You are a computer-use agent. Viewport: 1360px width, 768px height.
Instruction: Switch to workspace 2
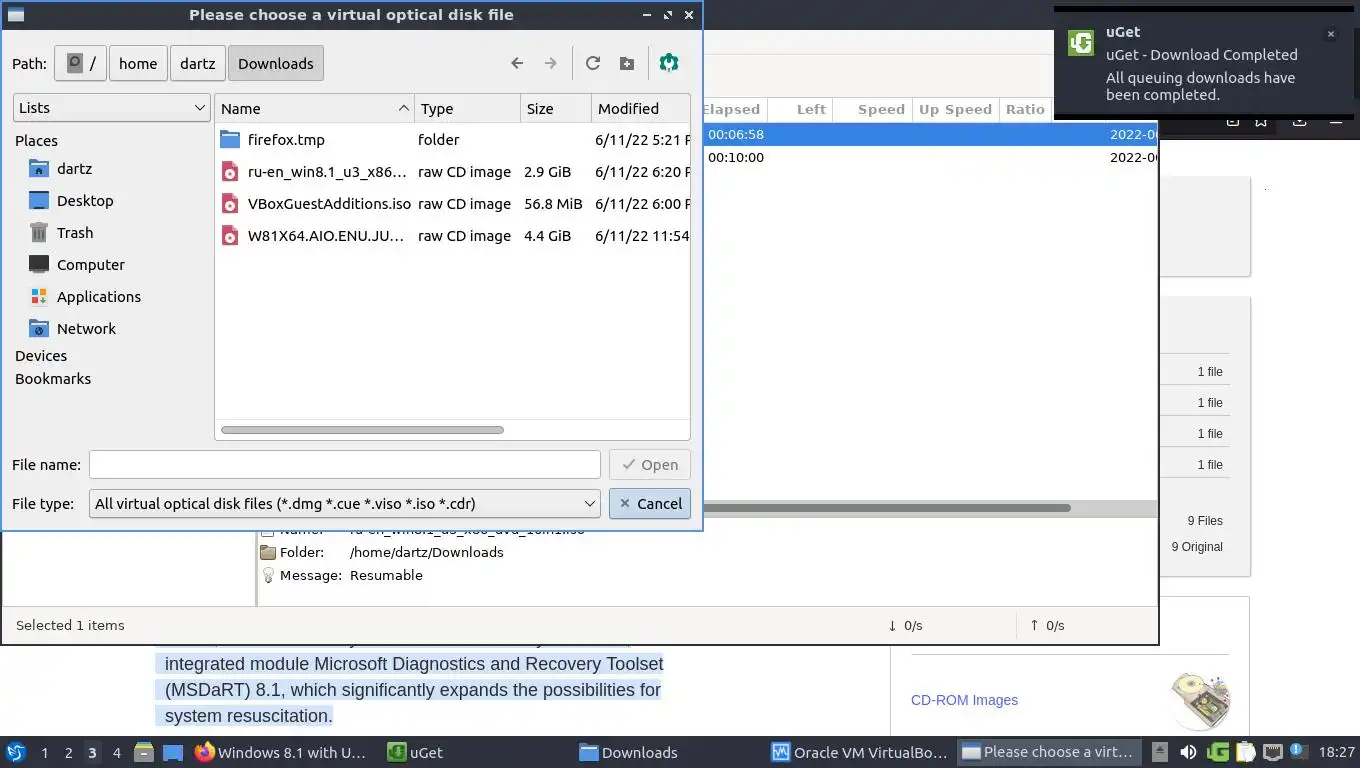pyautogui.click(x=68, y=752)
